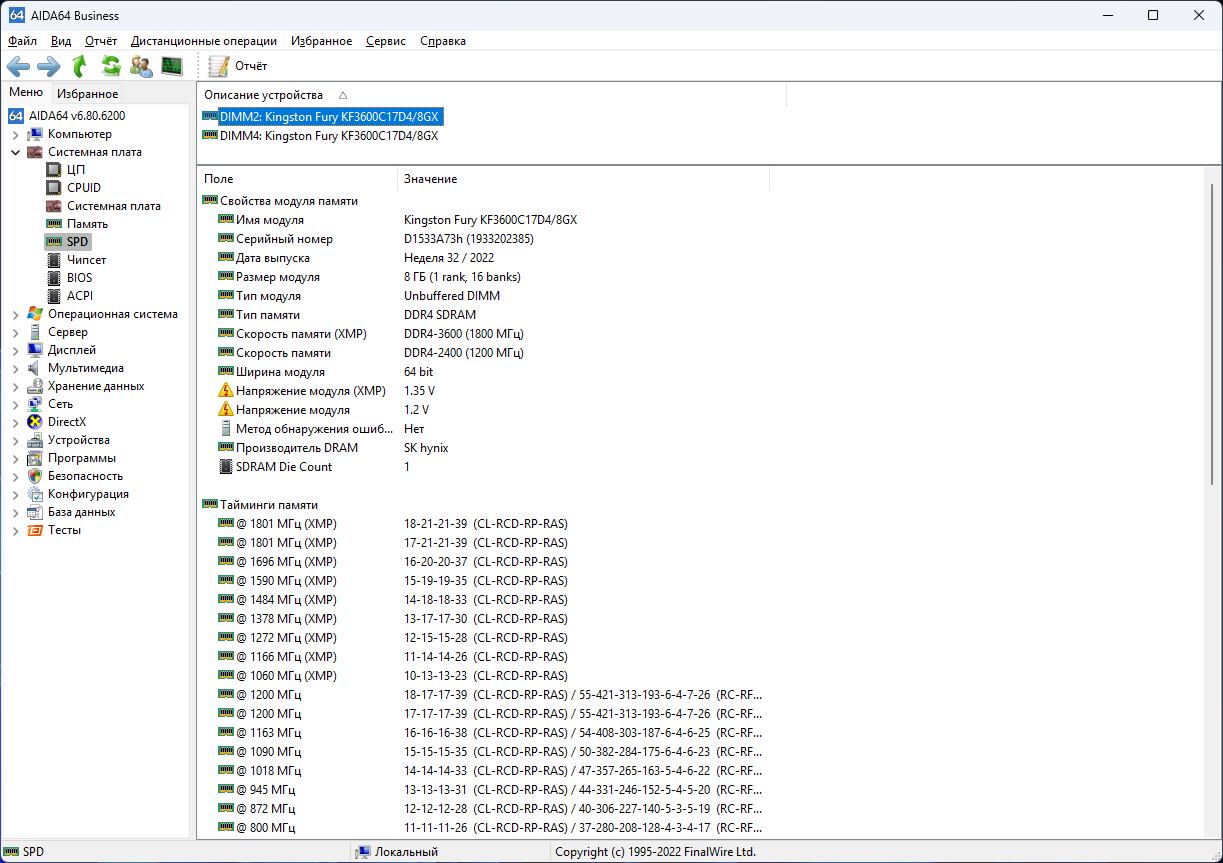Open the Системная плата sub-item

click(x=114, y=206)
